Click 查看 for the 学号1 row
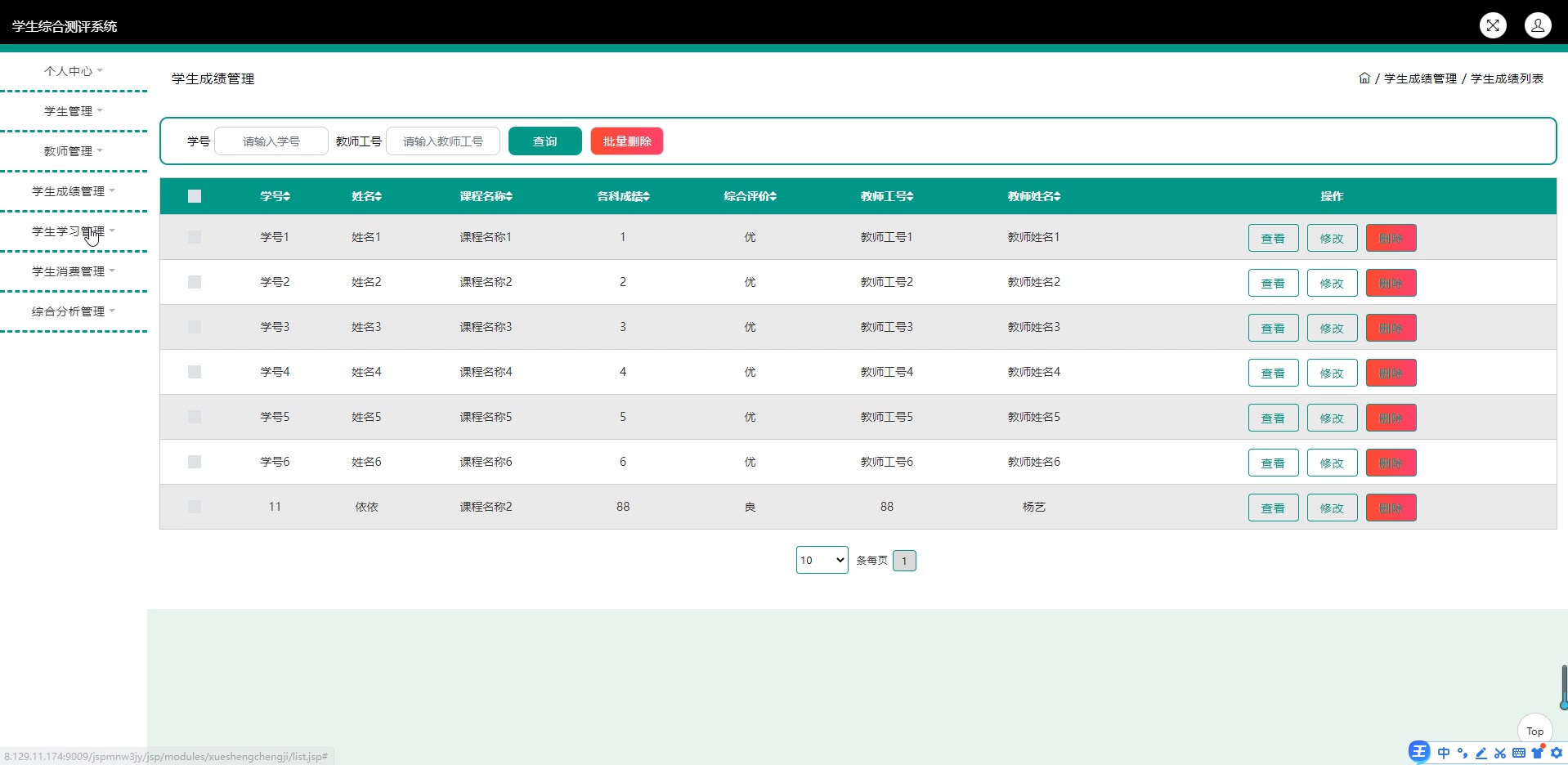The width and height of the screenshot is (1568, 765). 1273,239
